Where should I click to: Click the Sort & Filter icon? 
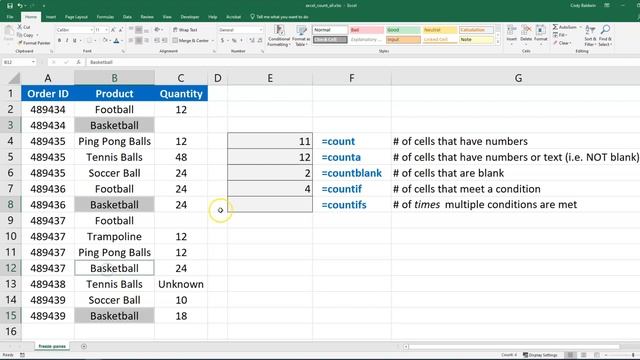(x=590, y=30)
